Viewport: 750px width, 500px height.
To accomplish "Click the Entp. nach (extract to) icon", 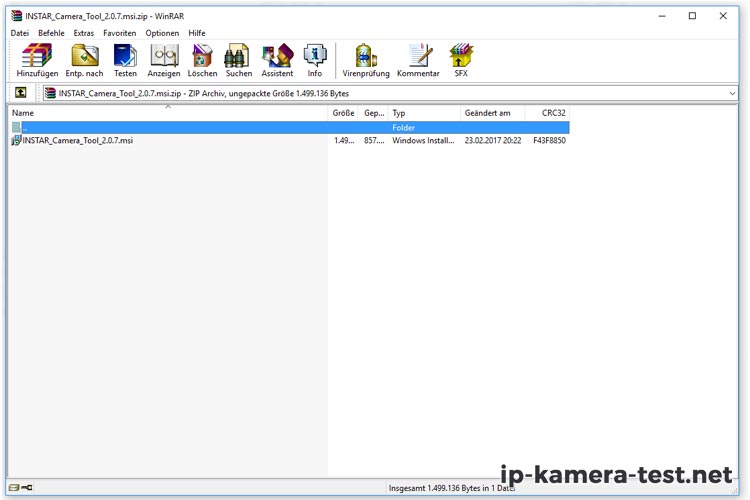I will (84, 60).
